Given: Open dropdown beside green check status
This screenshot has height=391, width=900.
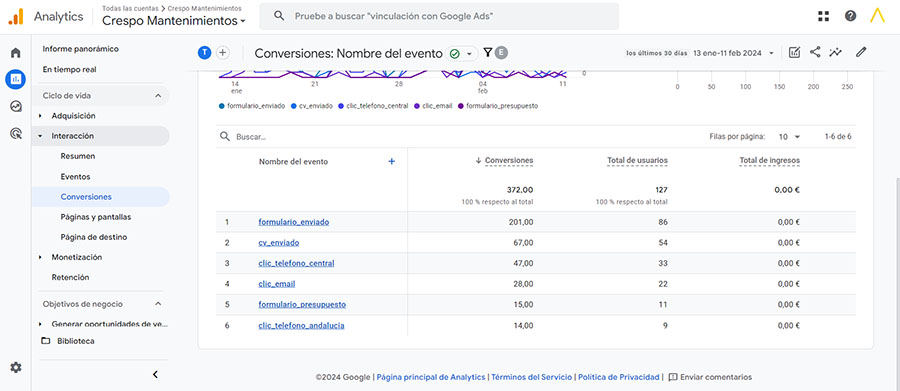Looking at the screenshot, I should (470, 53).
